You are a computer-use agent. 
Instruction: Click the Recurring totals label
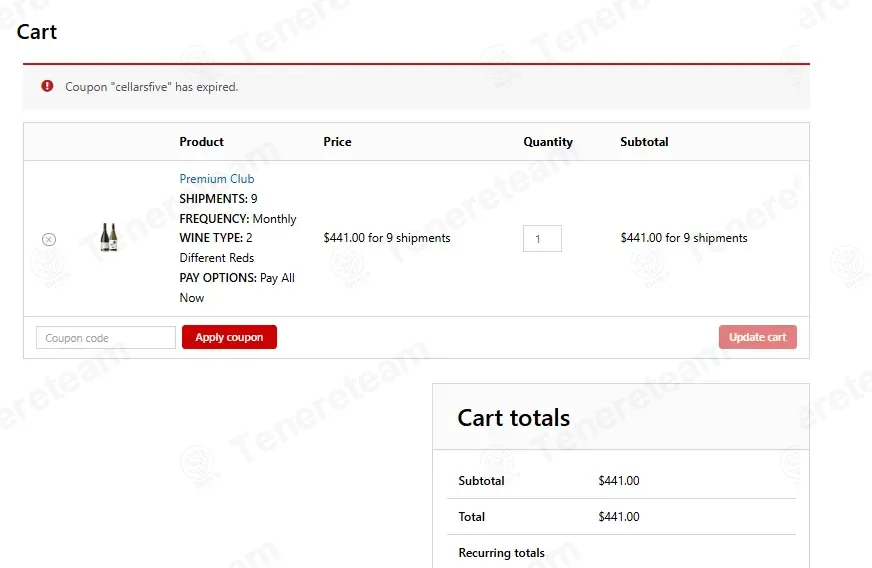pos(501,553)
